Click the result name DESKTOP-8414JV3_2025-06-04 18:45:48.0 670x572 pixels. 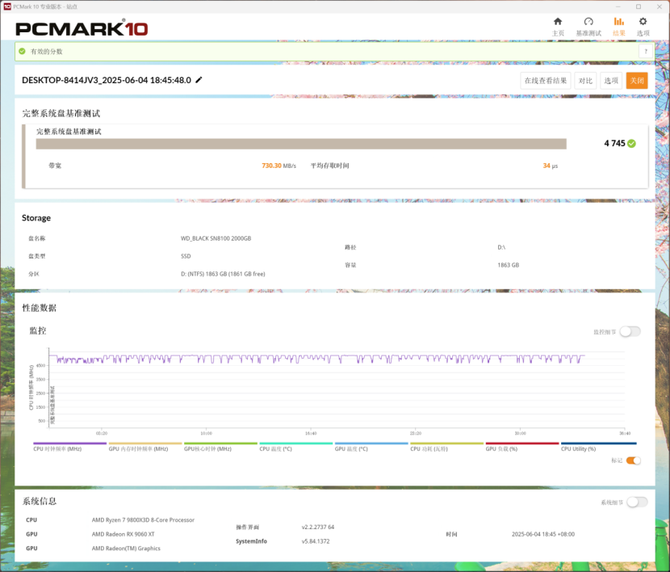106,80
